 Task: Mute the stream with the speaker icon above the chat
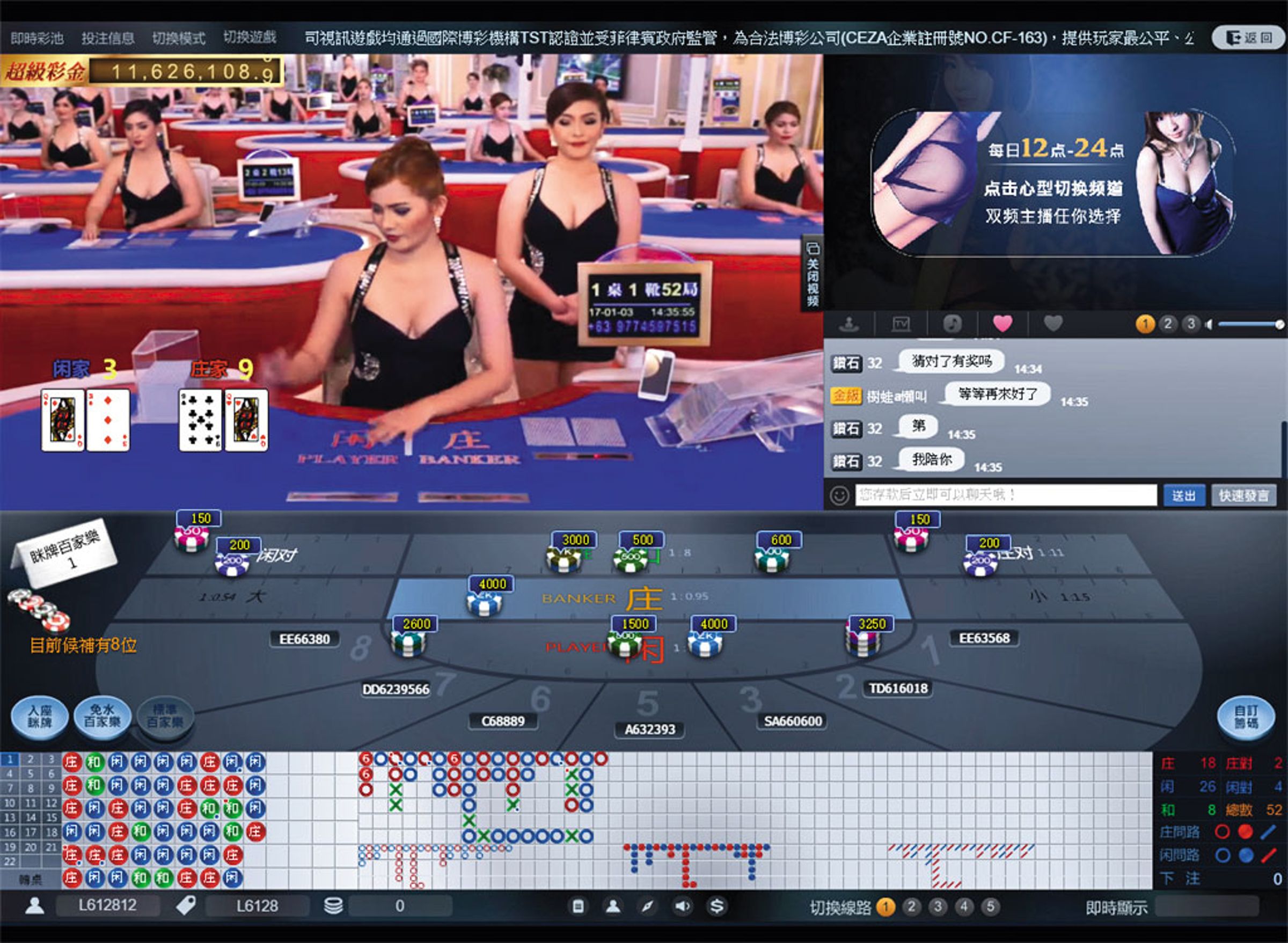(1209, 325)
